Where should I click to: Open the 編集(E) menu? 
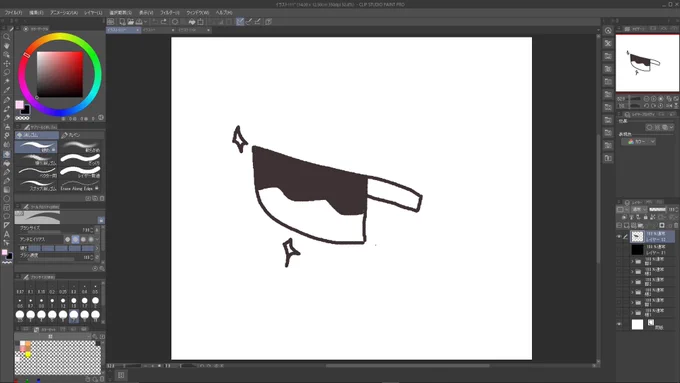[36, 13]
